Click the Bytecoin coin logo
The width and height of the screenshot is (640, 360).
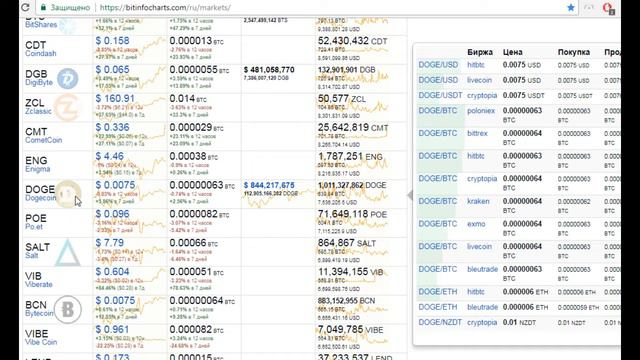pos(67,310)
